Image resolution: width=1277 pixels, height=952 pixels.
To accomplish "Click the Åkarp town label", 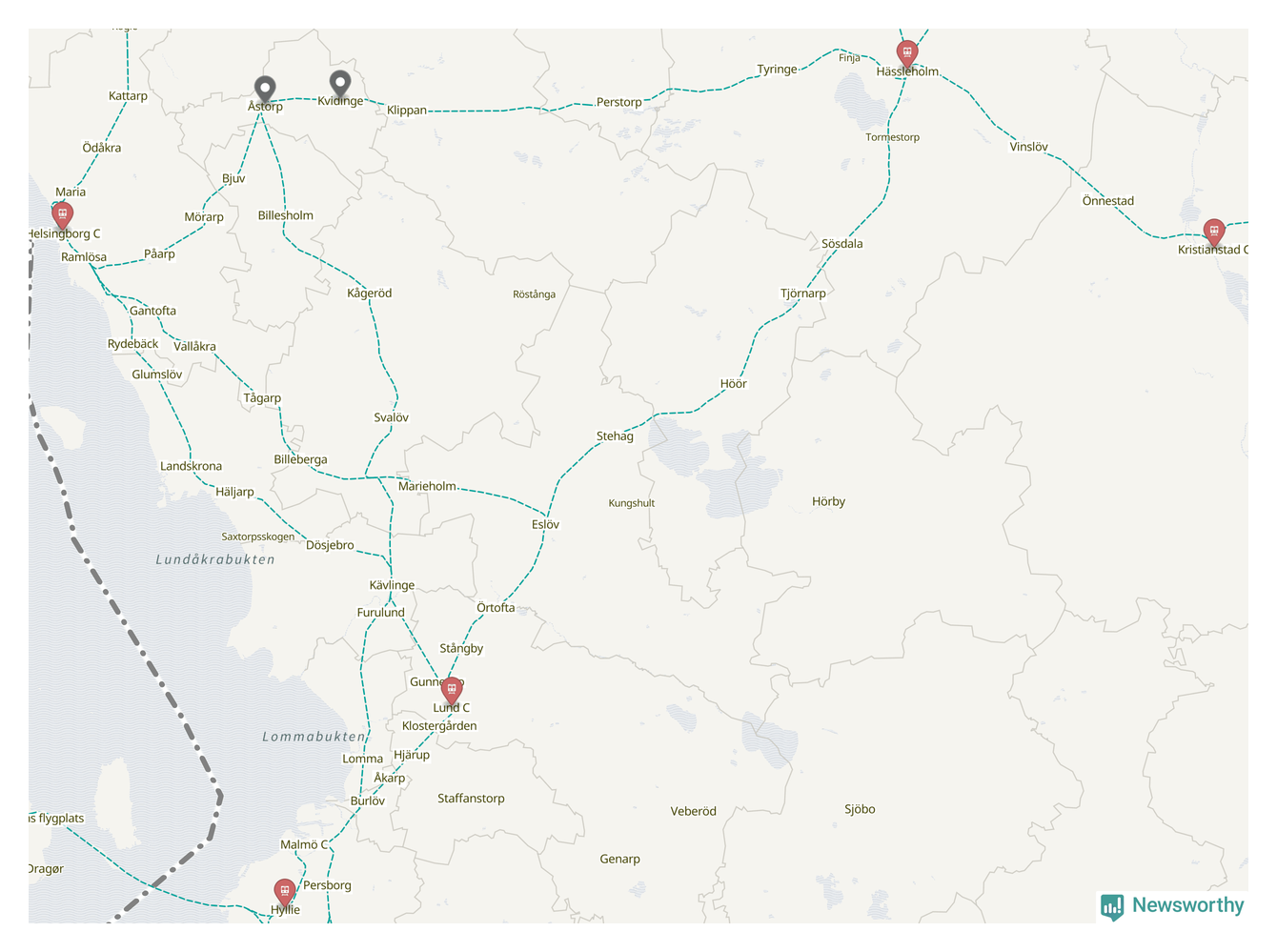I will click(x=389, y=779).
